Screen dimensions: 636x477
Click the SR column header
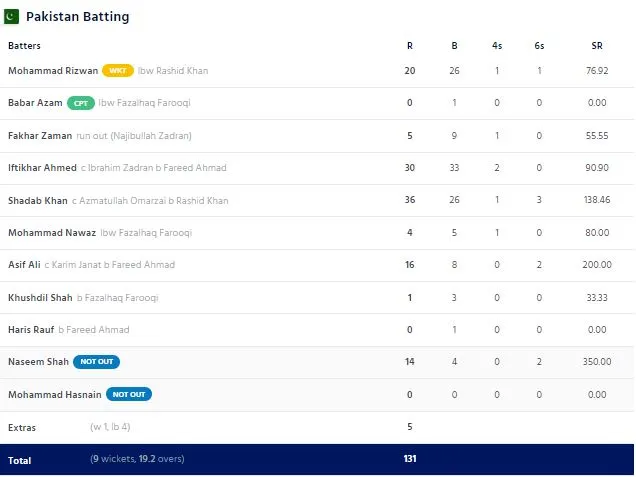pos(597,46)
